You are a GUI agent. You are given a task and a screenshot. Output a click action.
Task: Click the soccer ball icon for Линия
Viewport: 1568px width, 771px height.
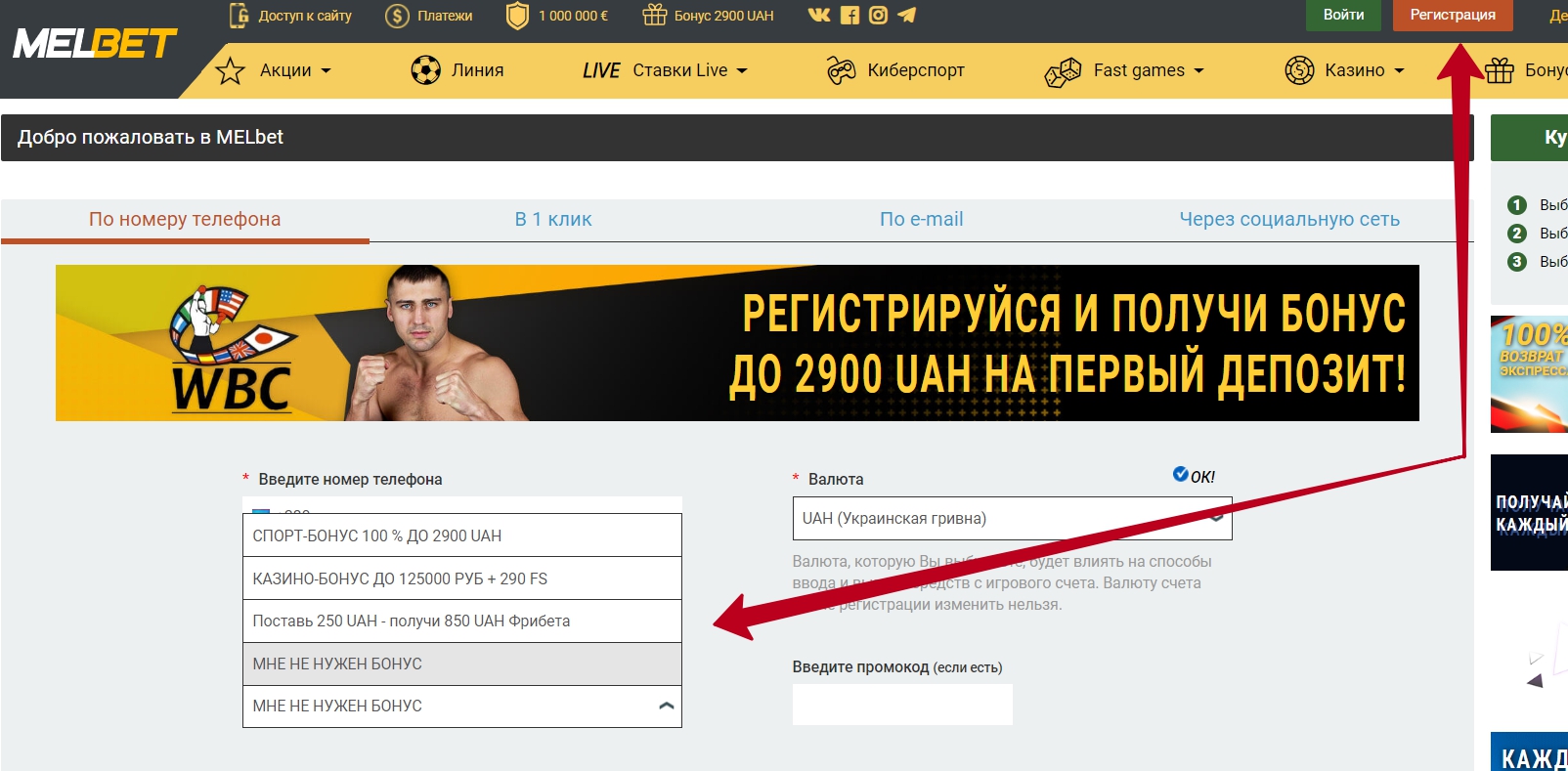(x=426, y=70)
